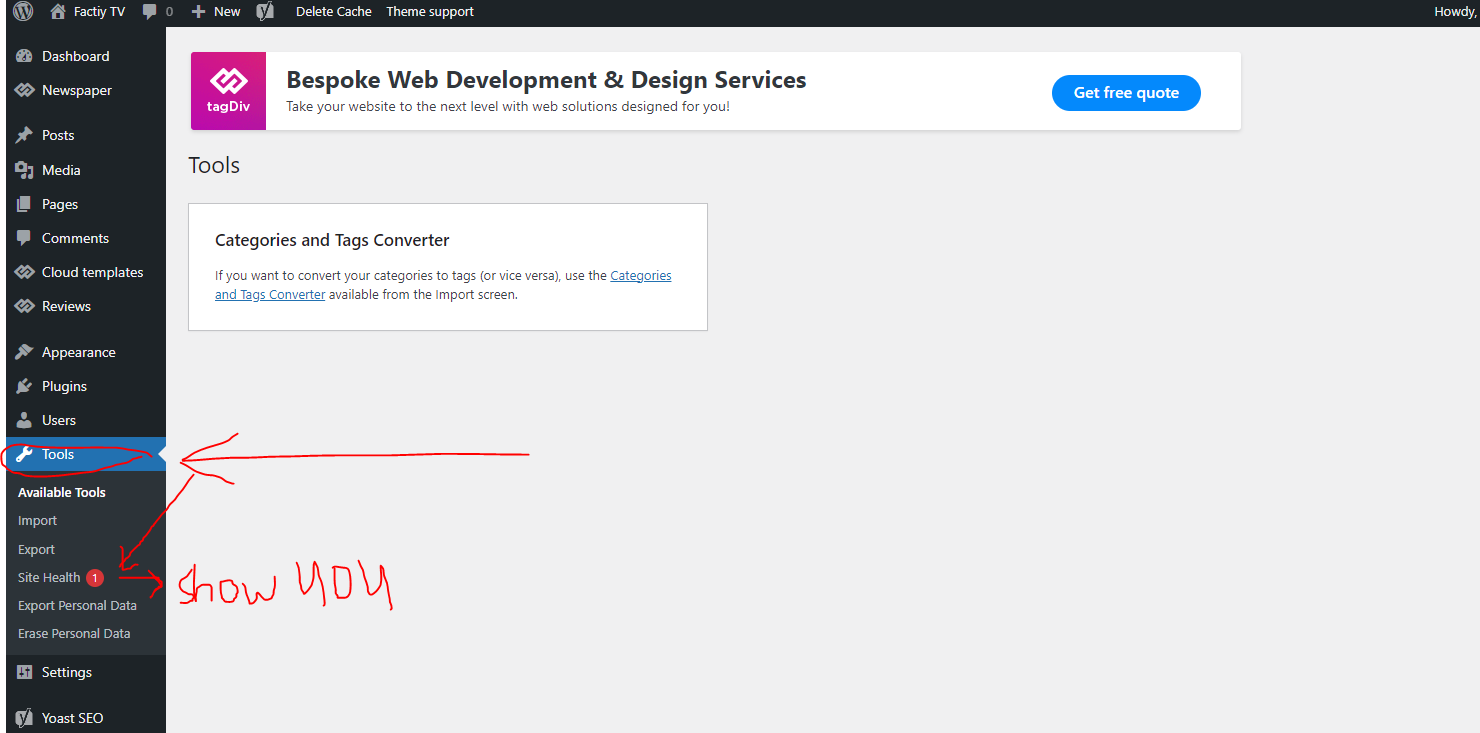
Task: Click the Comments speech bubble sidebar icon
Action: tap(25, 238)
